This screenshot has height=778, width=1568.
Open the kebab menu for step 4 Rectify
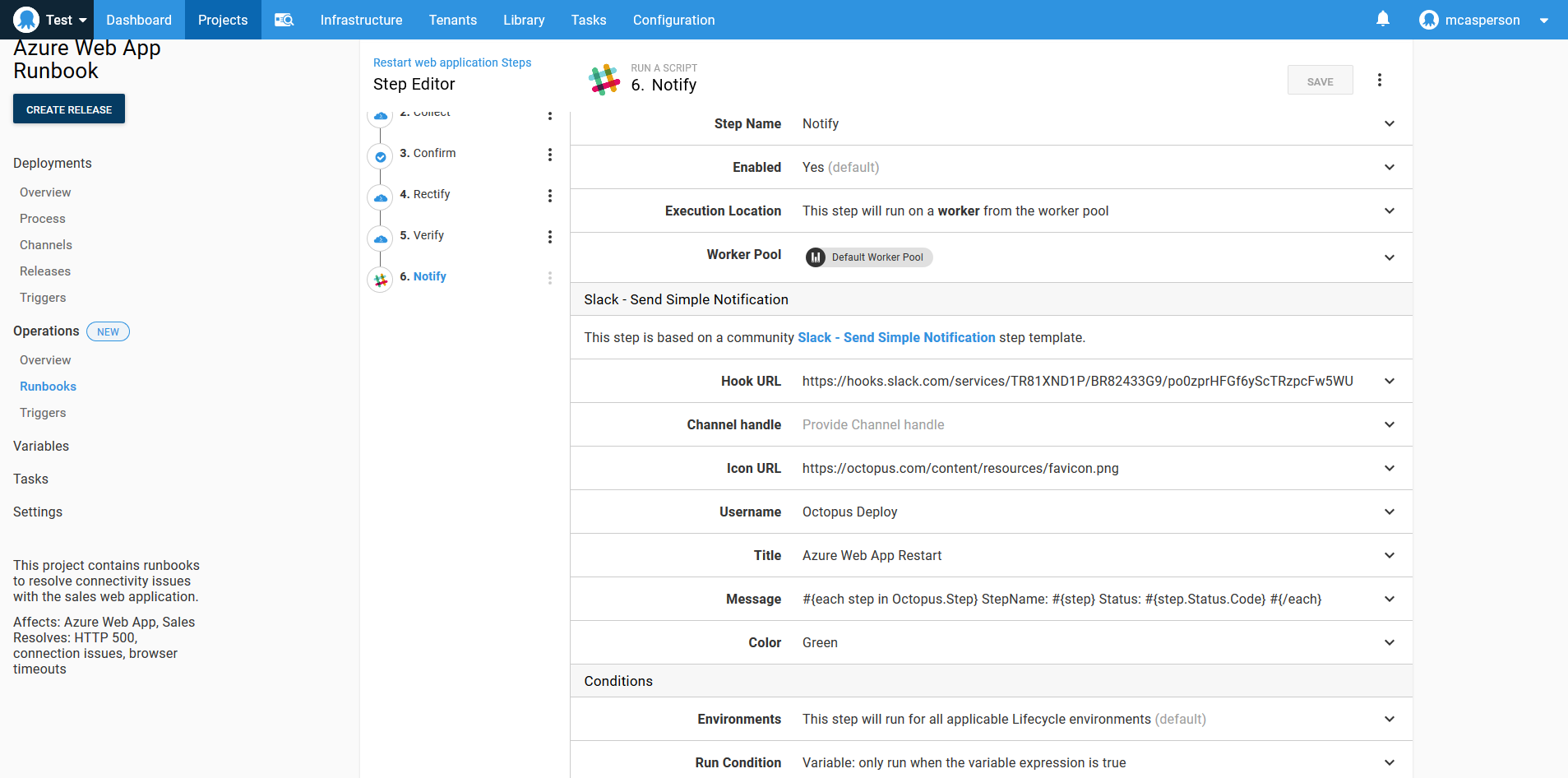pos(549,196)
